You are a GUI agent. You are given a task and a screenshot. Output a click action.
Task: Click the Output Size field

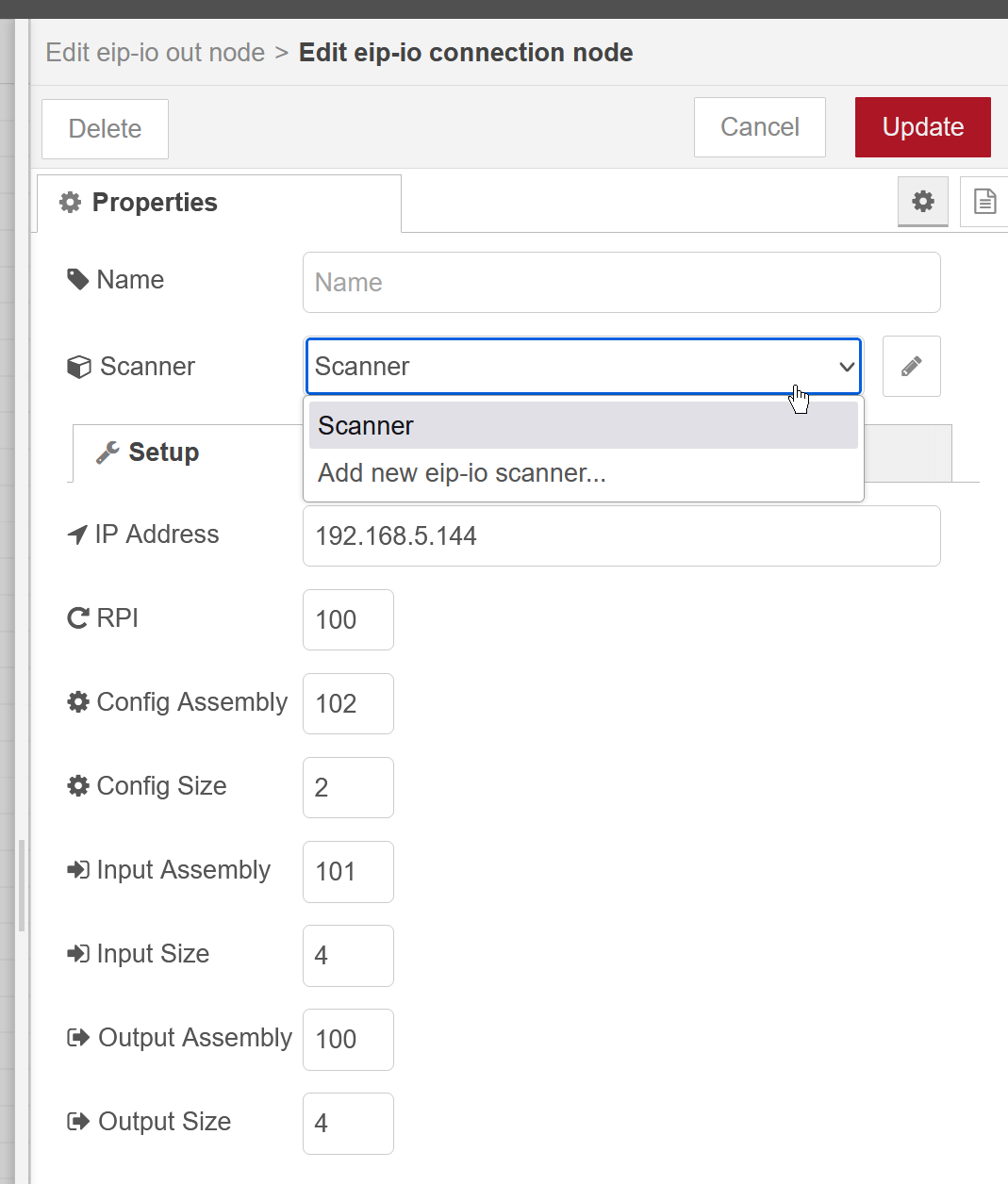coord(348,1123)
